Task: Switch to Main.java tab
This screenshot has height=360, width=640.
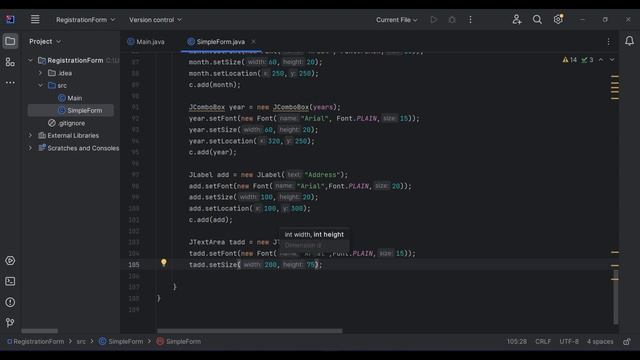Action: pos(146,42)
